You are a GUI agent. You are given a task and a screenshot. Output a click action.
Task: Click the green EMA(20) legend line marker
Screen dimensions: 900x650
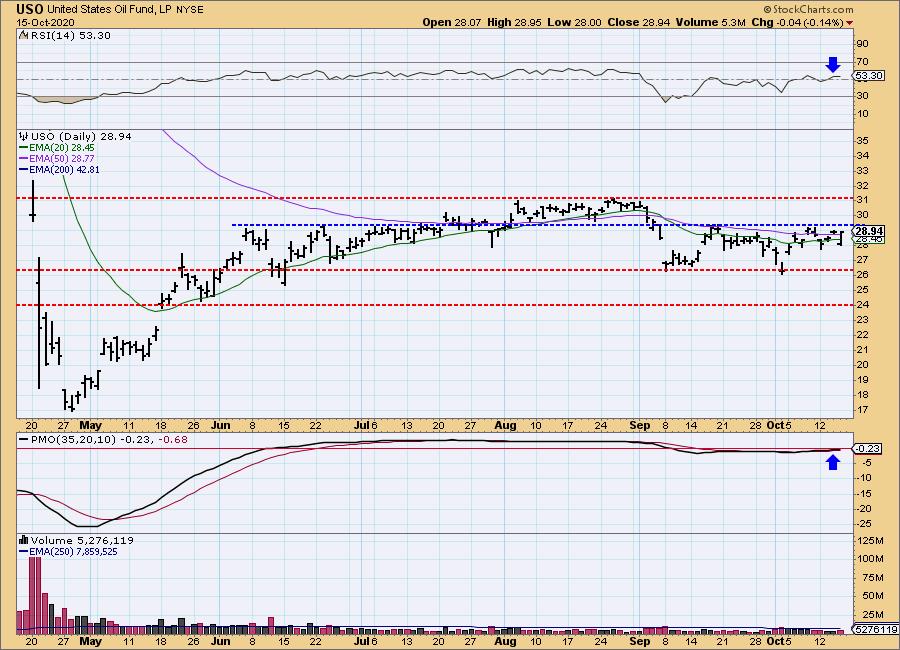coord(24,148)
